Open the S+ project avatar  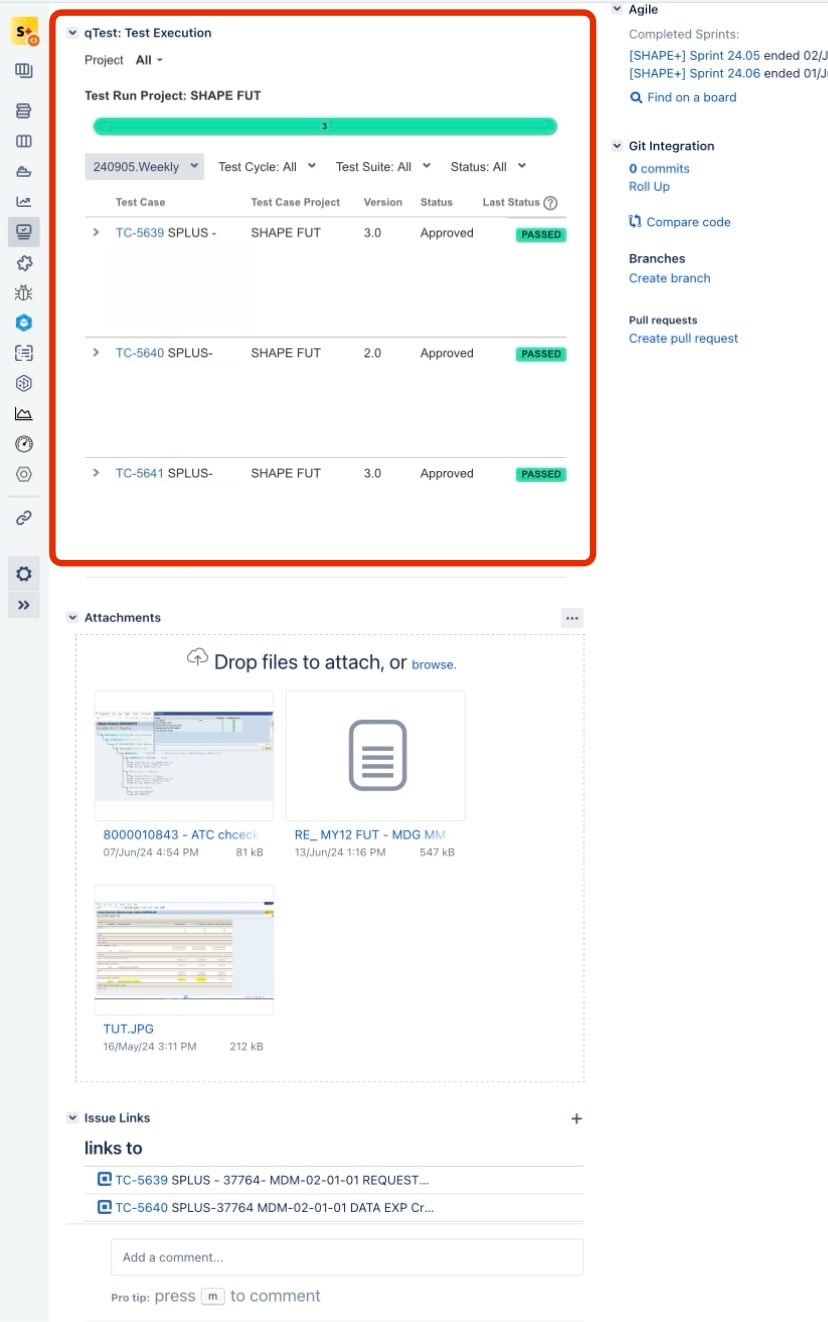(x=24, y=32)
